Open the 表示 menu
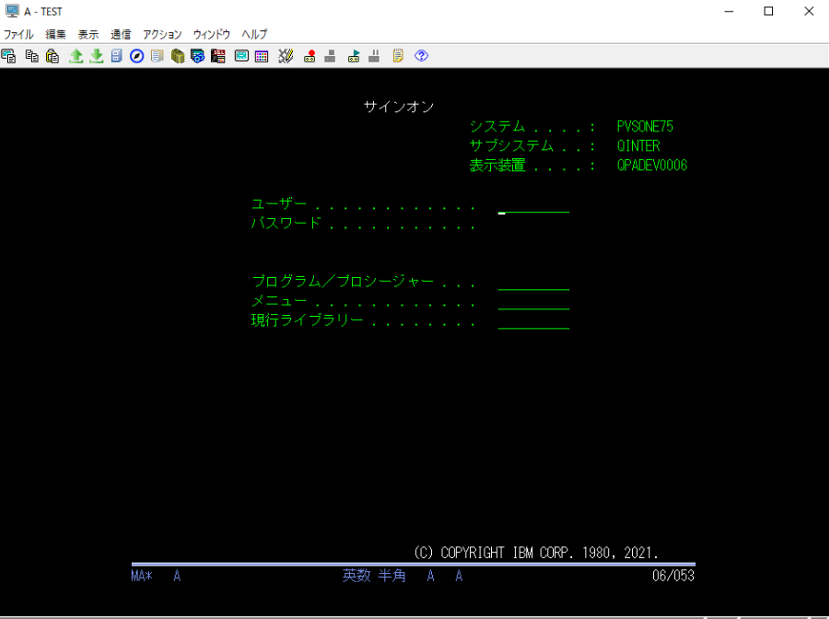Image resolution: width=829 pixels, height=619 pixels. [88, 34]
